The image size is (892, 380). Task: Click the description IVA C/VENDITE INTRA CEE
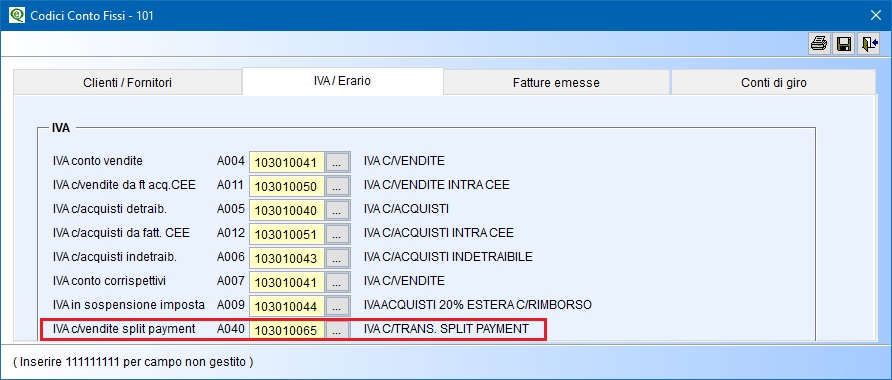[x=437, y=185]
